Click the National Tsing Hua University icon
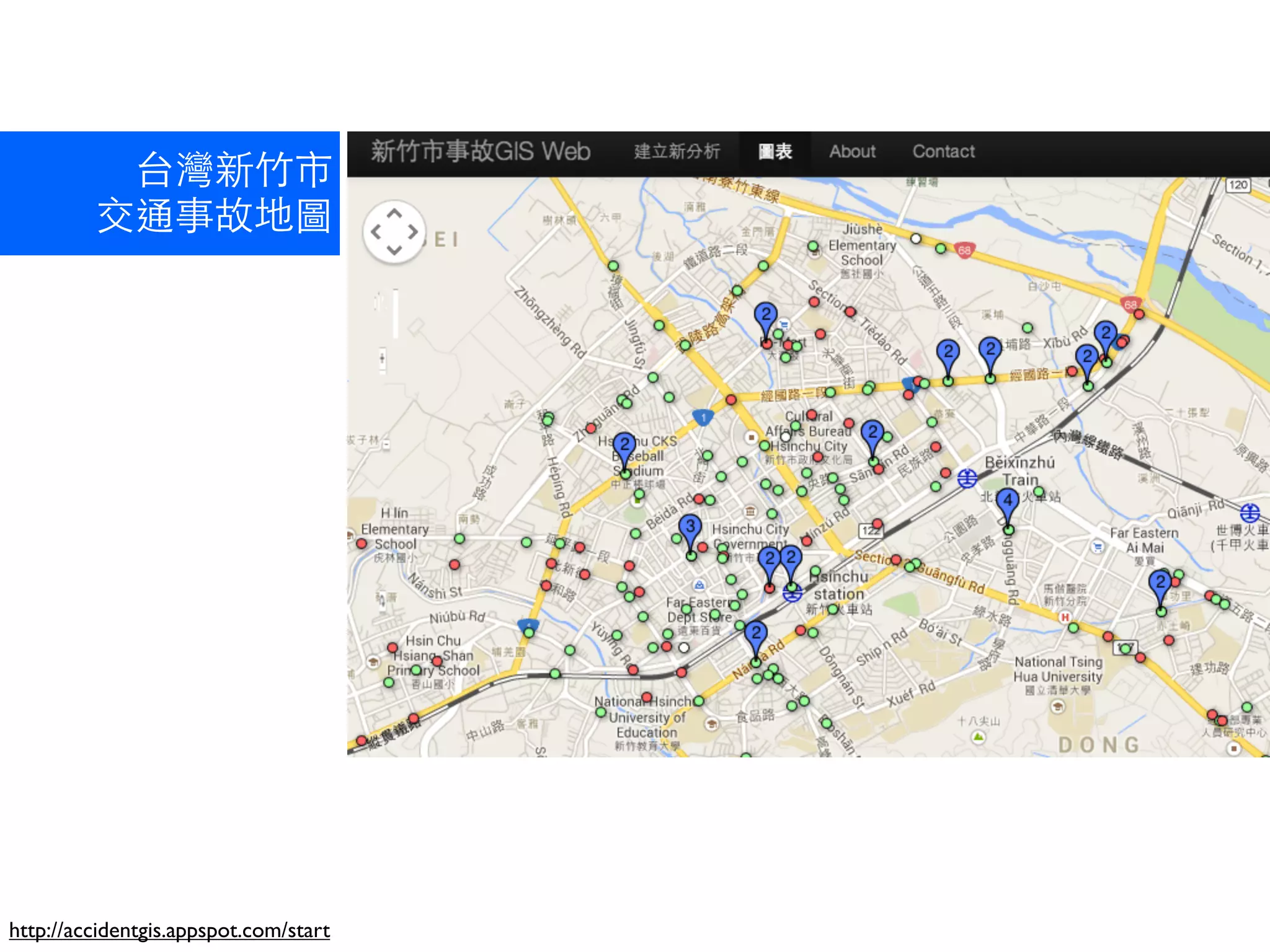 (x=1058, y=707)
